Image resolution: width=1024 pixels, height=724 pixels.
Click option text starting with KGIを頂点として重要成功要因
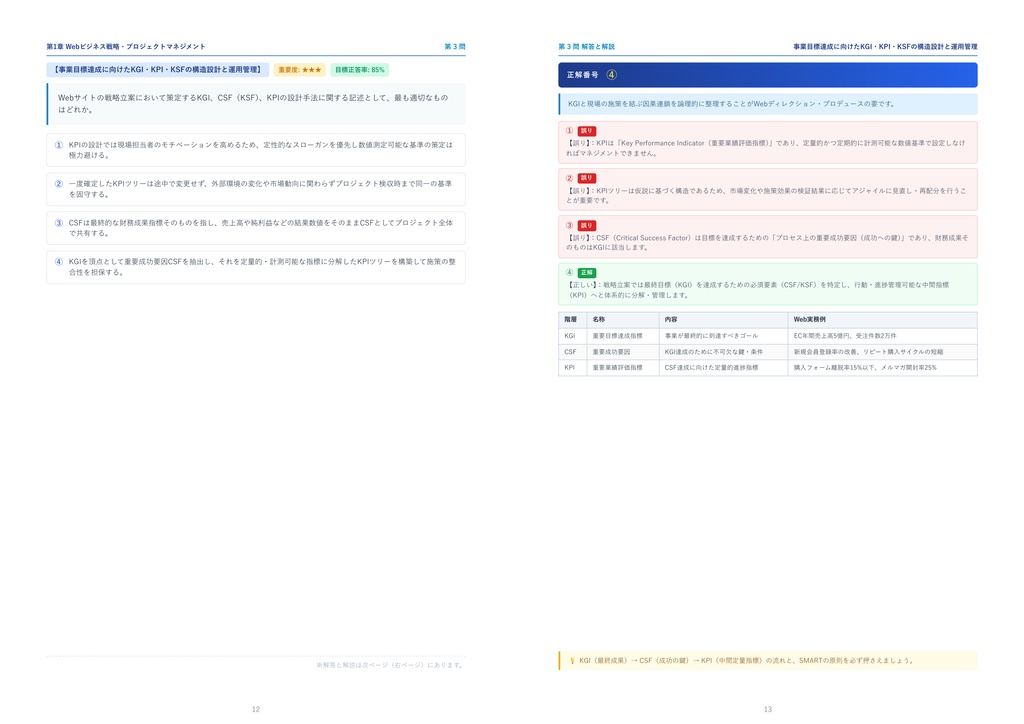(263, 267)
